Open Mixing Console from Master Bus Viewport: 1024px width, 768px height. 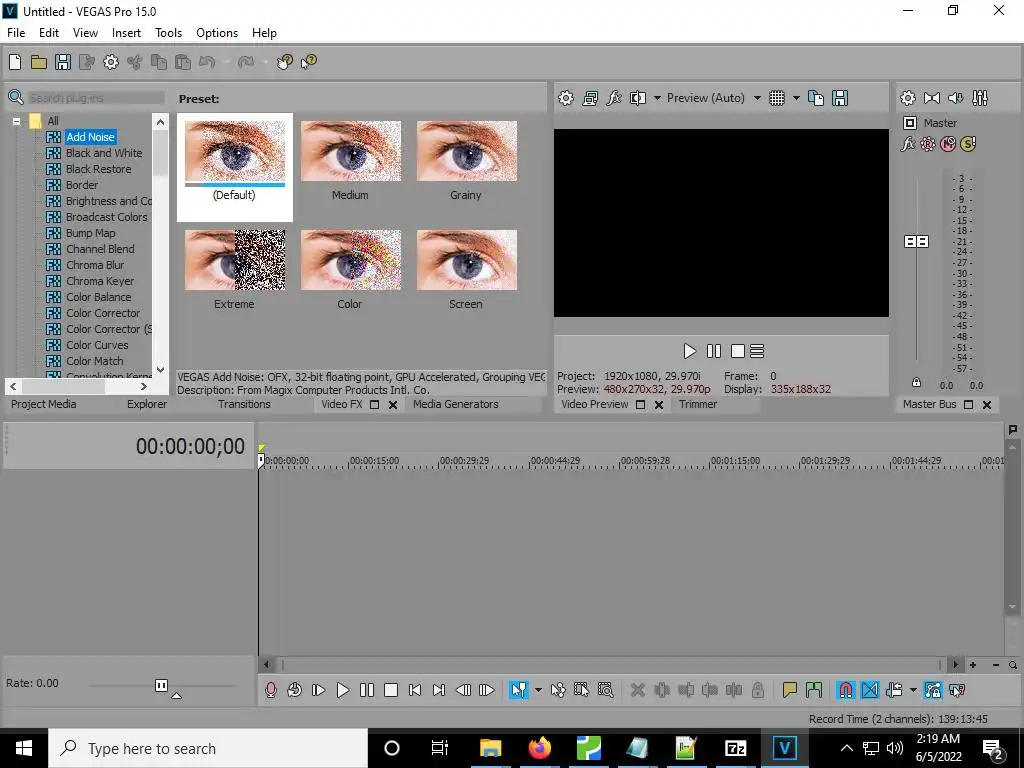pos(980,98)
